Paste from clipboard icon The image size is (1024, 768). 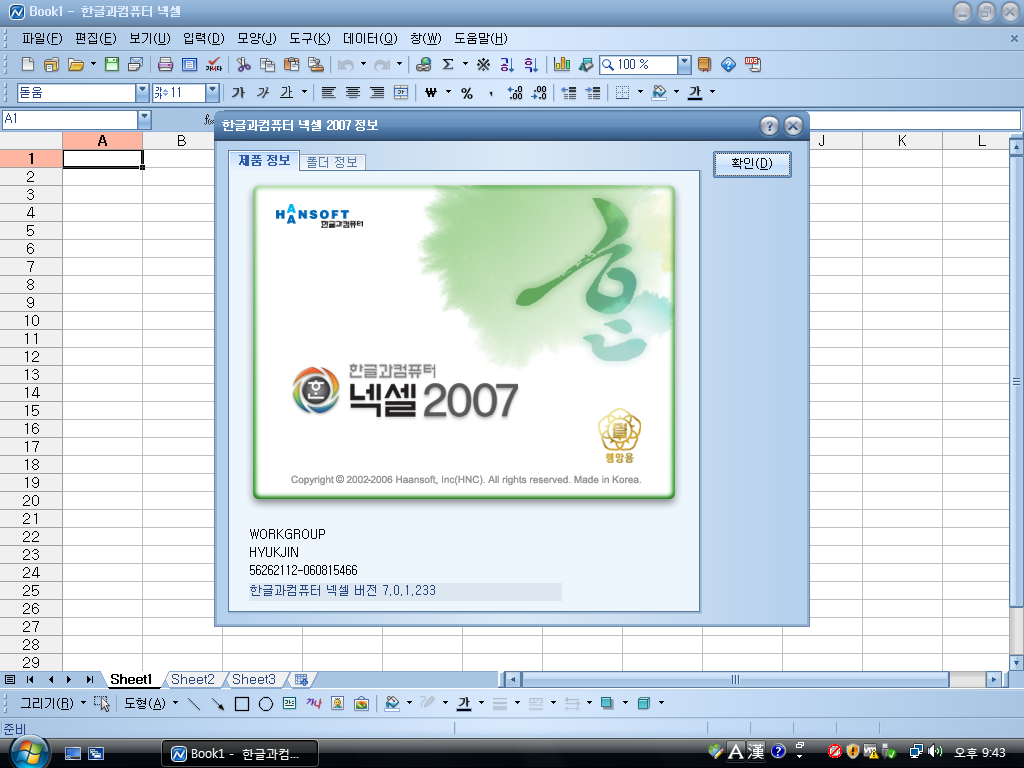(x=291, y=64)
